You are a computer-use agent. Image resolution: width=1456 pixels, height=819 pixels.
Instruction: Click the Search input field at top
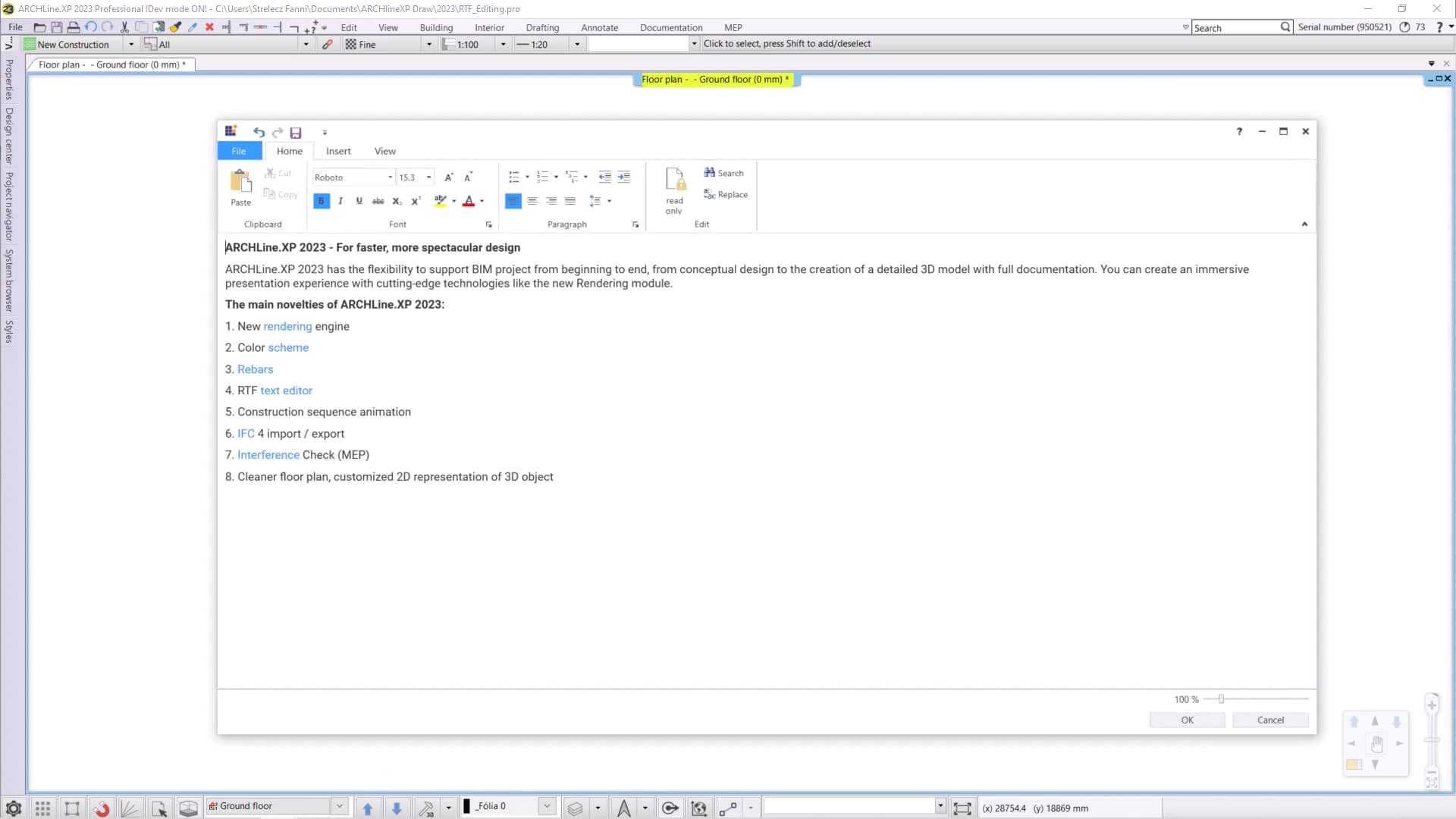point(1235,27)
